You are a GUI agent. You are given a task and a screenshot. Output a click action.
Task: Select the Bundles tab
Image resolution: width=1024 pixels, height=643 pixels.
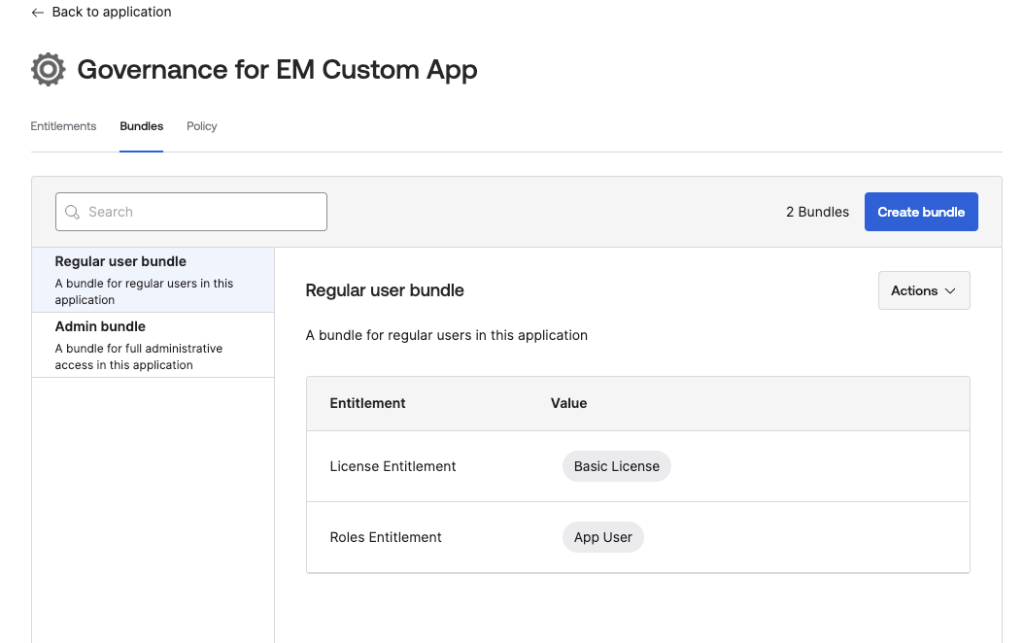click(141, 126)
